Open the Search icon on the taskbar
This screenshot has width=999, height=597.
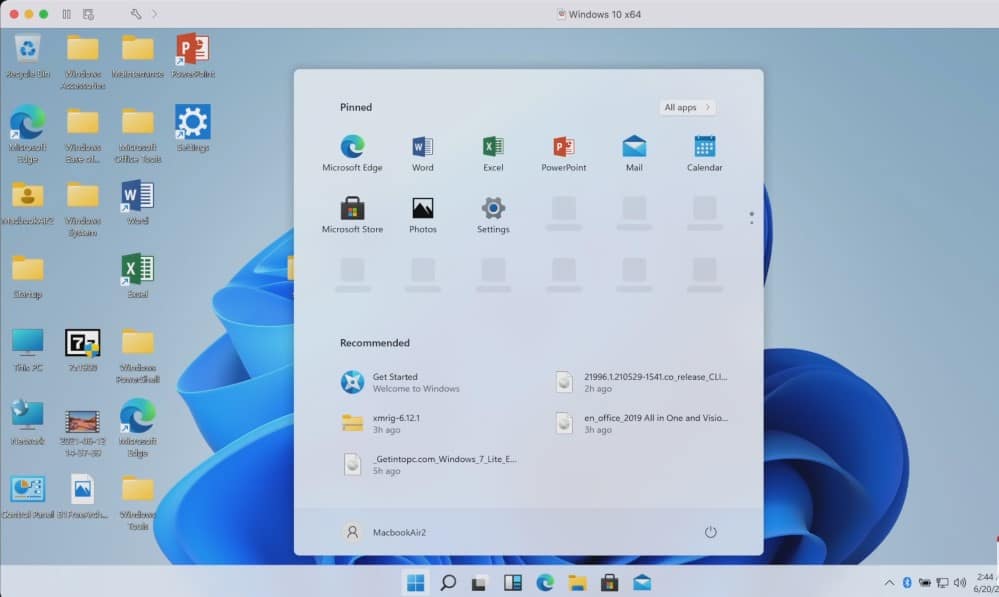448,581
